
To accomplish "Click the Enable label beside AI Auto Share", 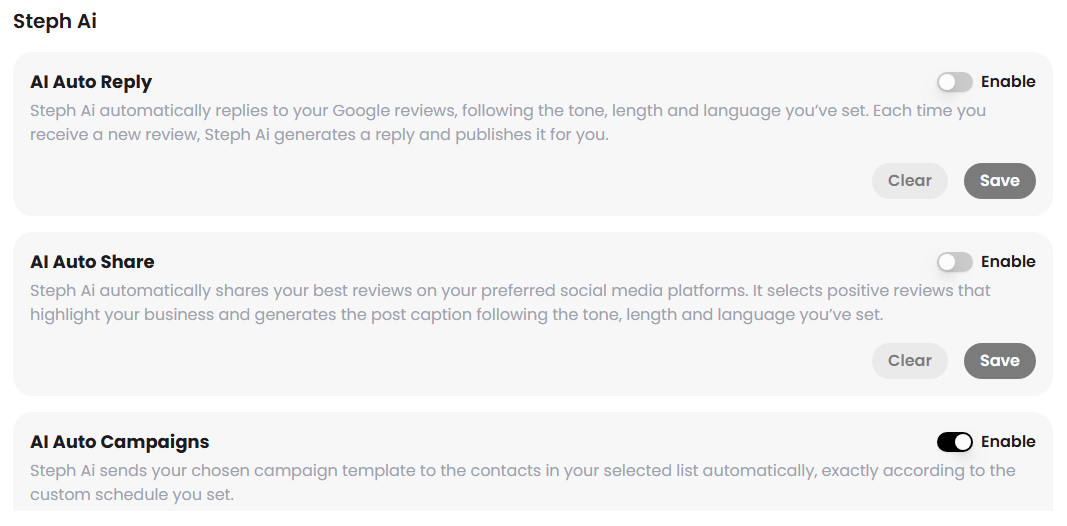I will coord(1008,262).
